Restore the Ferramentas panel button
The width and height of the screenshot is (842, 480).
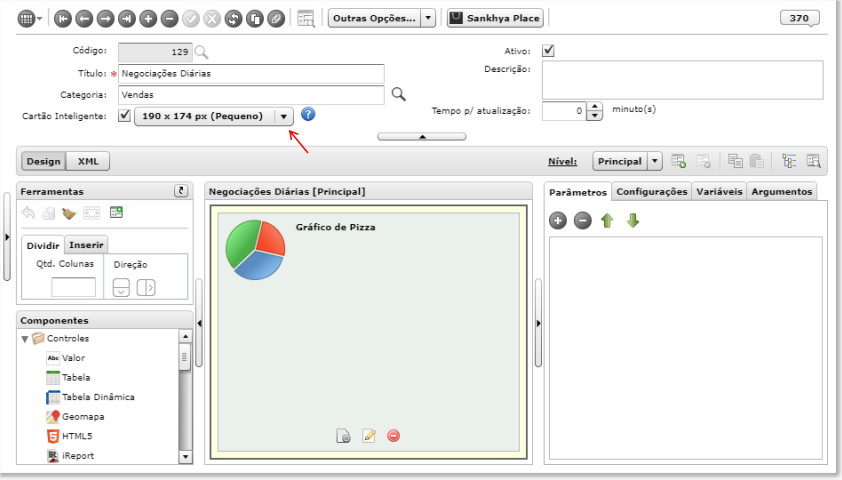point(181,191)
